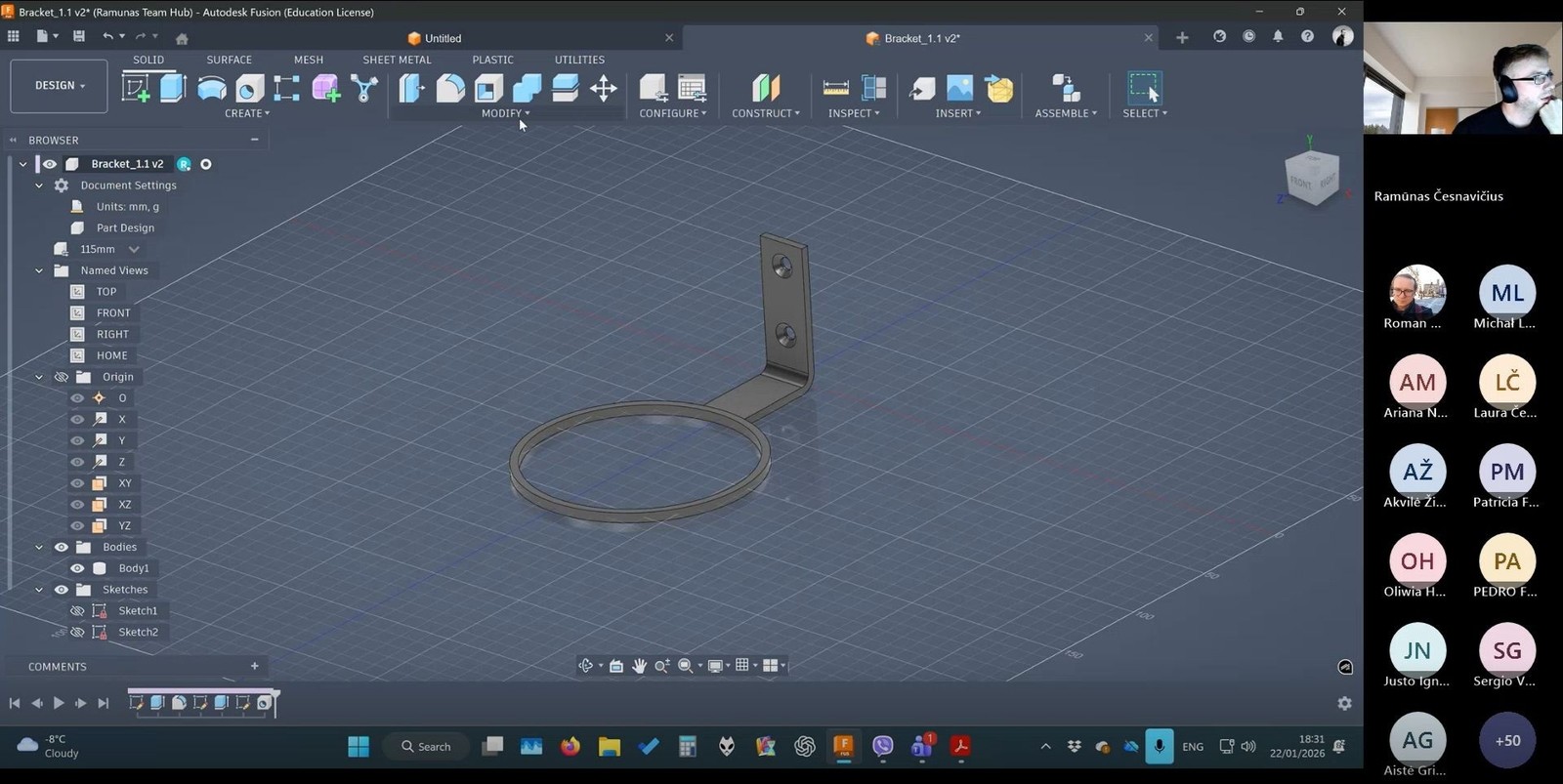Click the Insert Image icon
The image size is (1563, 784).
click(959, 89)
